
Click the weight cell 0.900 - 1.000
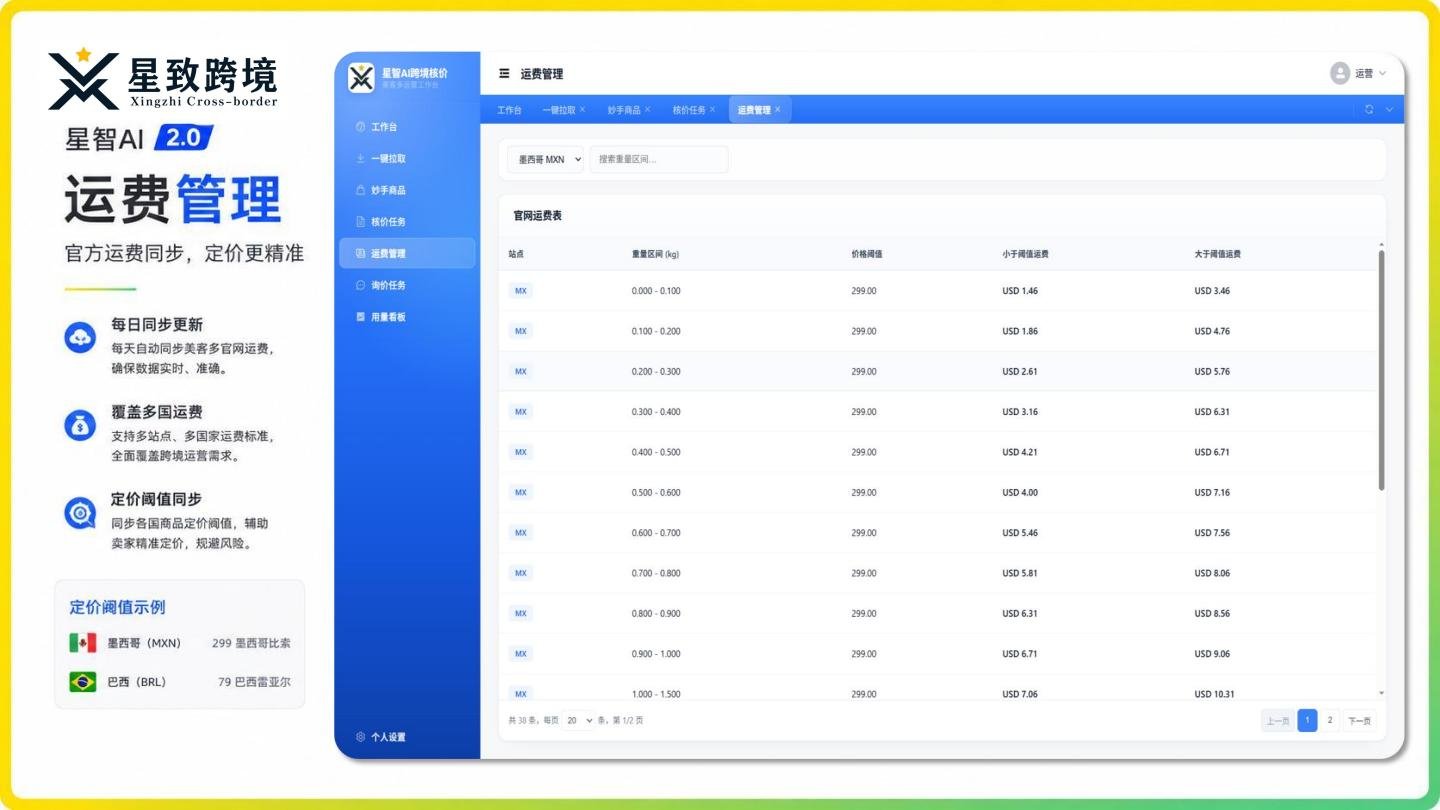click(656, 654)
